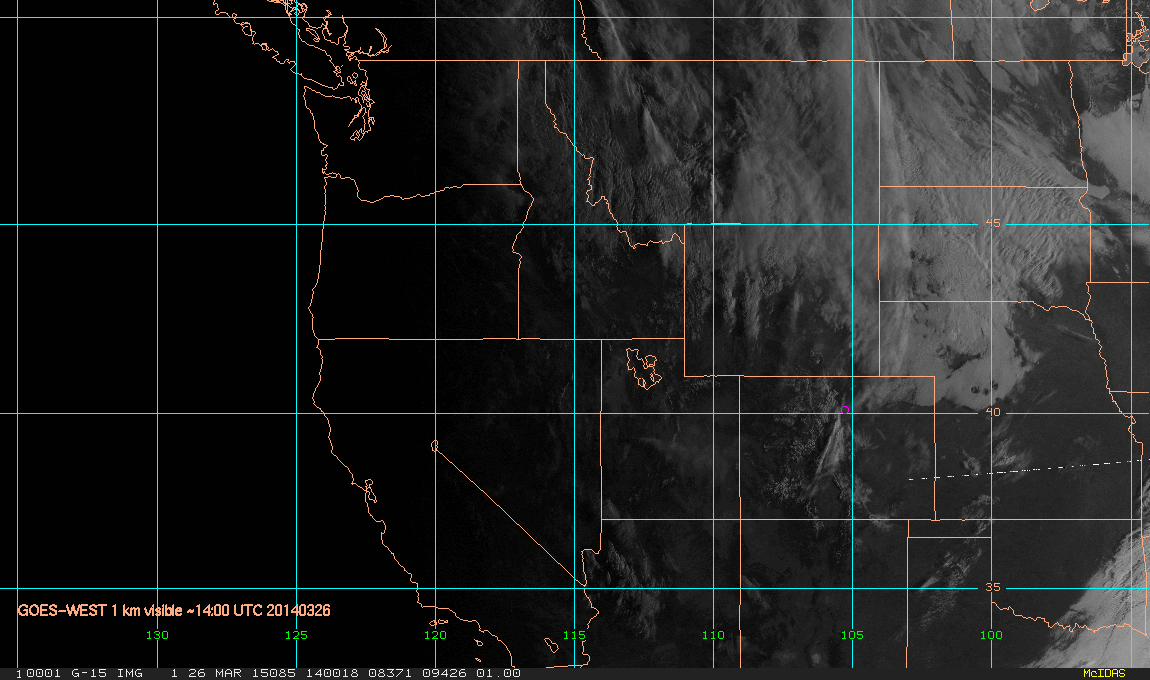Select the '120' longitude label
This screenshot has width=1150, height=680.
coord(435,635)
